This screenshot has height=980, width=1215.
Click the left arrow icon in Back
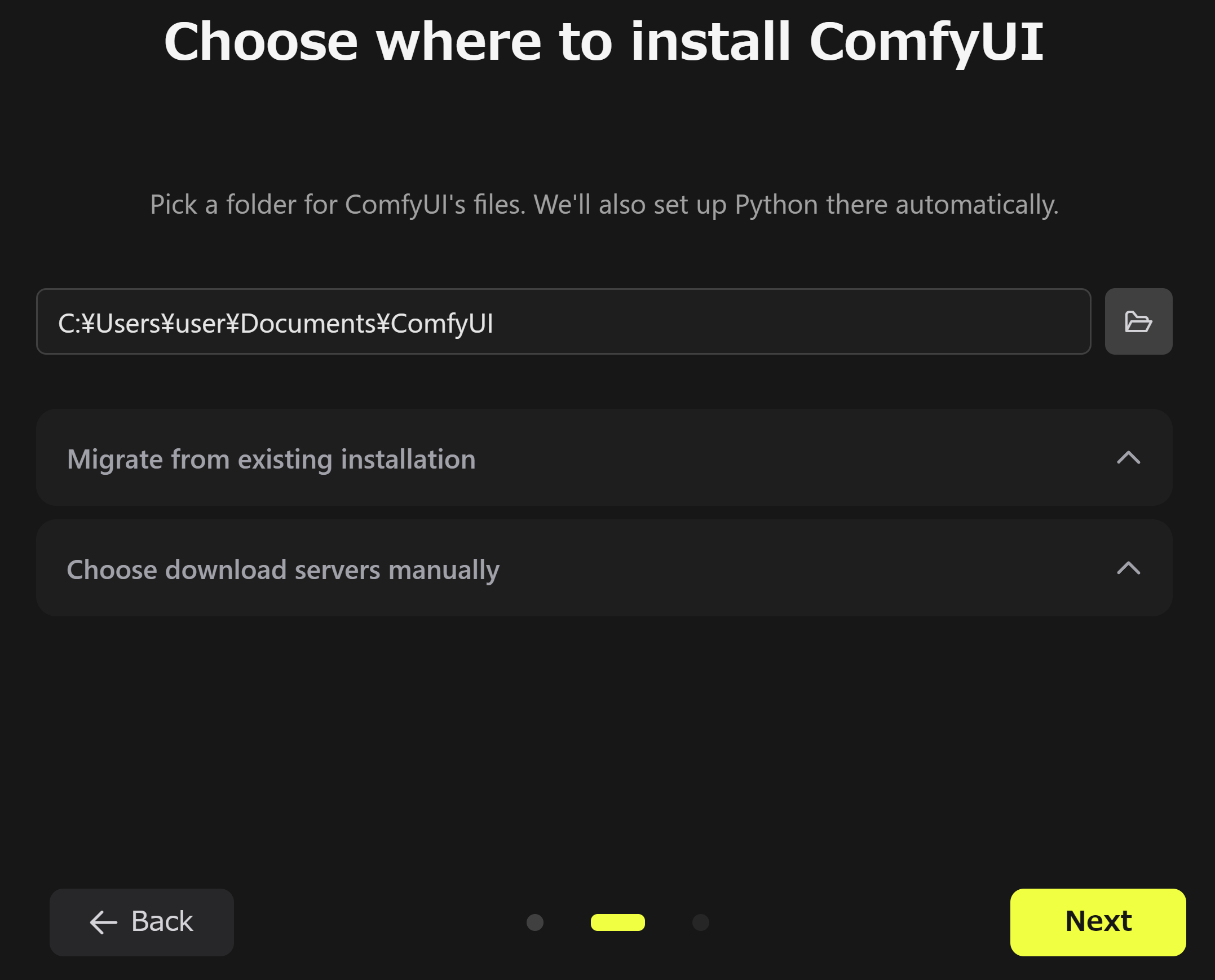coord(103,922)
